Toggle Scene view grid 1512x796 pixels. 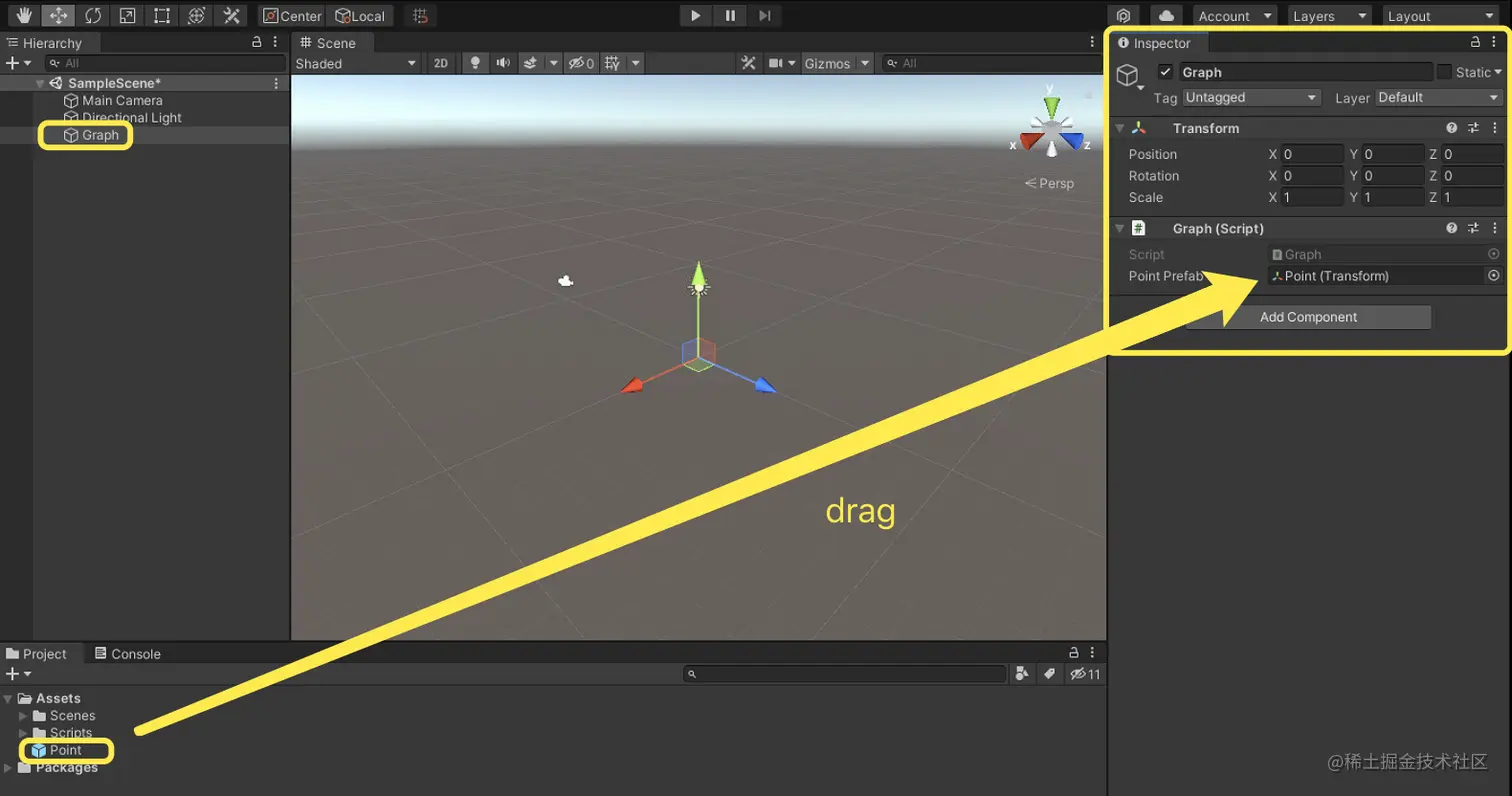[611, 63]
